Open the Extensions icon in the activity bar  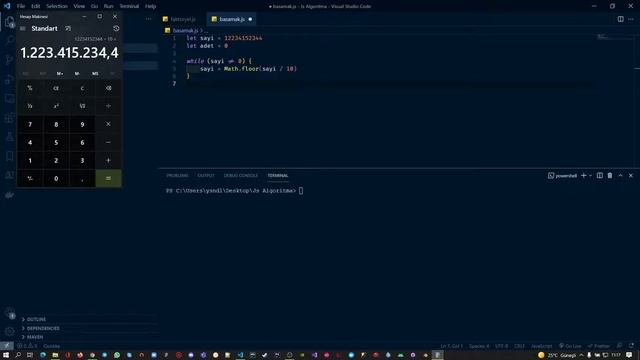click(x=9, y=118)
